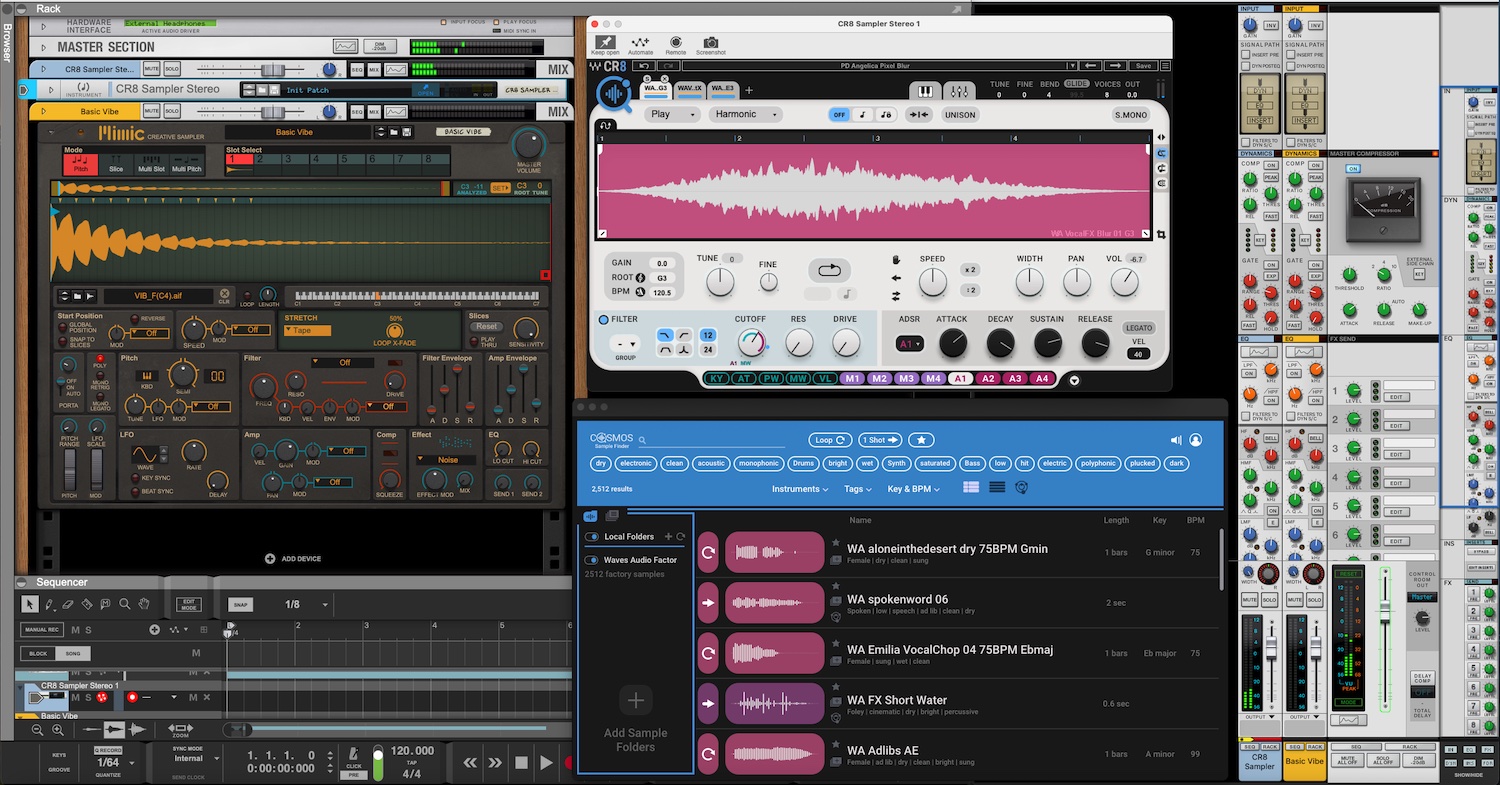This screenshot has width=1500, height=785.
Task: Open the Tags filter dropdown in COSMOS
Action: (x=858, y=489)
